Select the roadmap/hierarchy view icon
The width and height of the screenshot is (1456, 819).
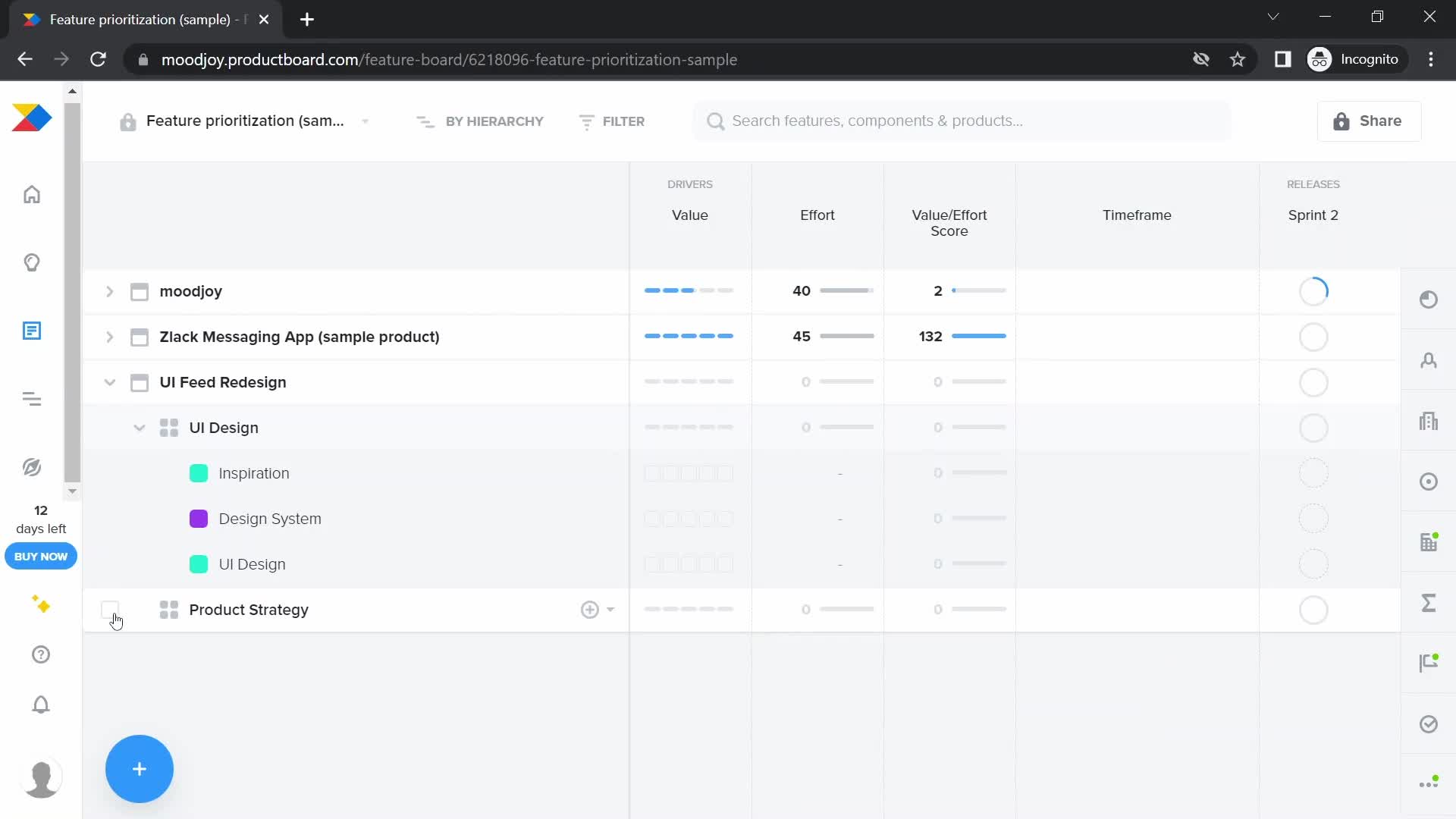425,121
